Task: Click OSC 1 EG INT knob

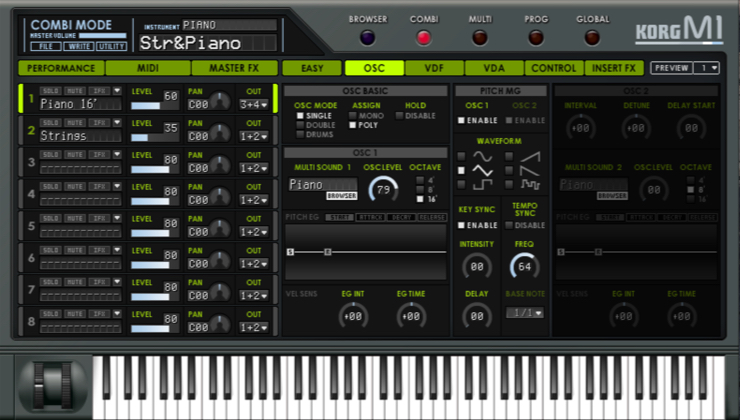Action: (x=353, y=316)
